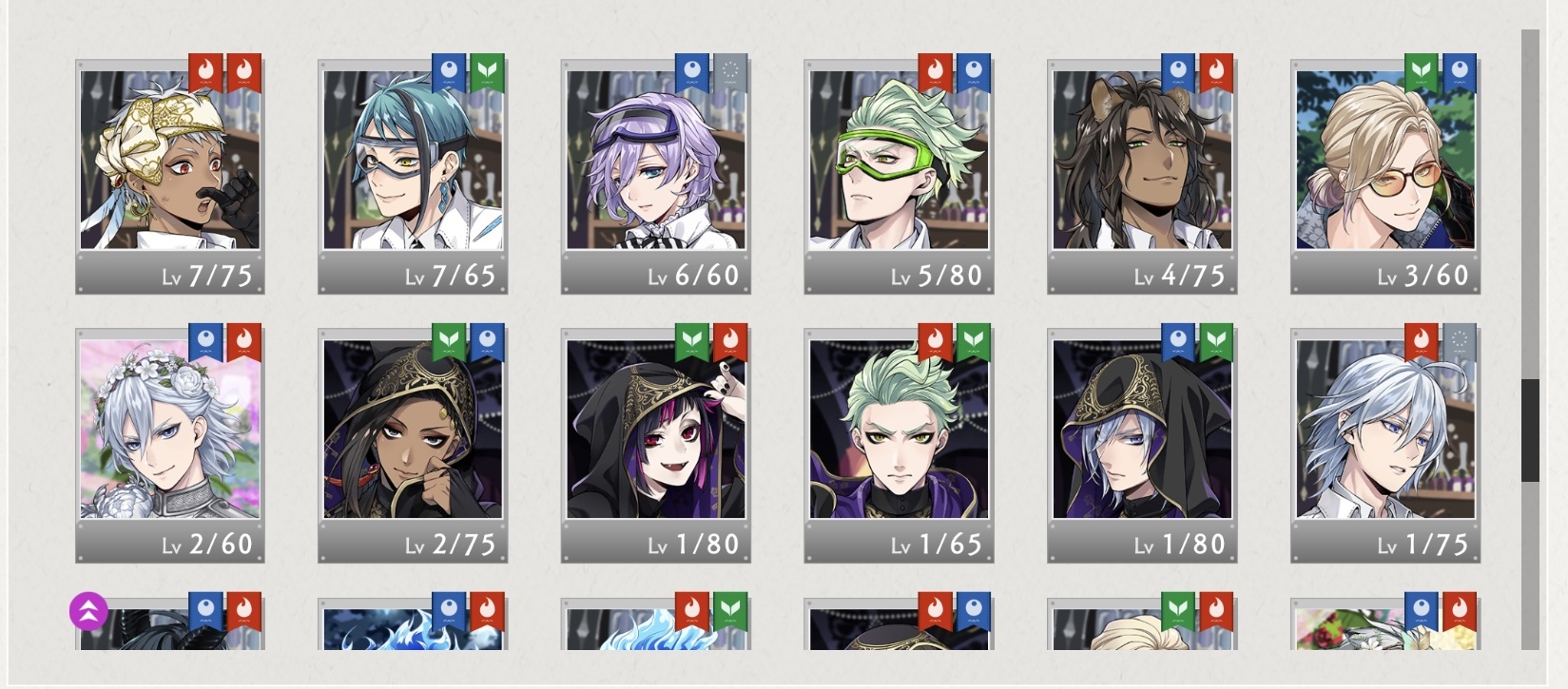The image size is (1568, 689).
Task: Click the gray empty element icon on Lv 6/60 card
Action: (730, 72)
